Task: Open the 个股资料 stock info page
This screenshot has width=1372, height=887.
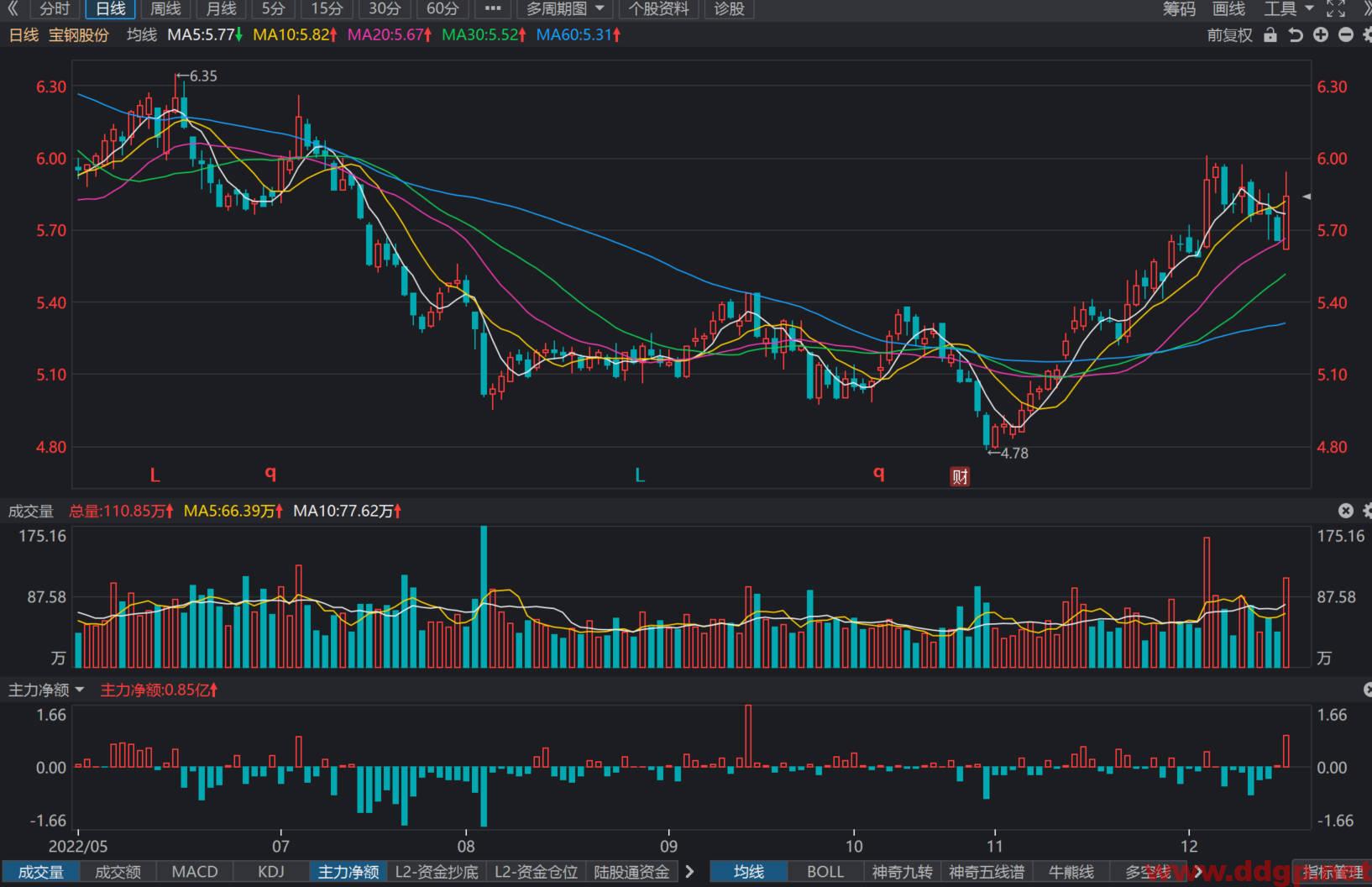Action: pyautogui.click(x=659, y=9)
